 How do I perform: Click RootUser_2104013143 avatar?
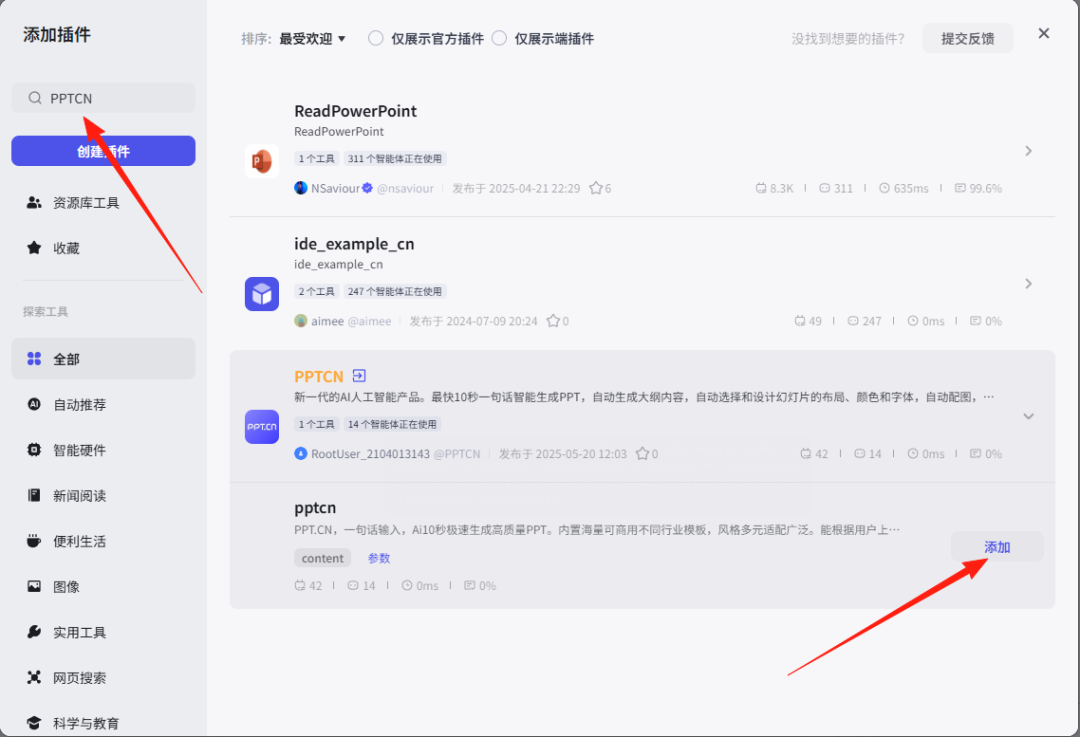coord(301,454)
